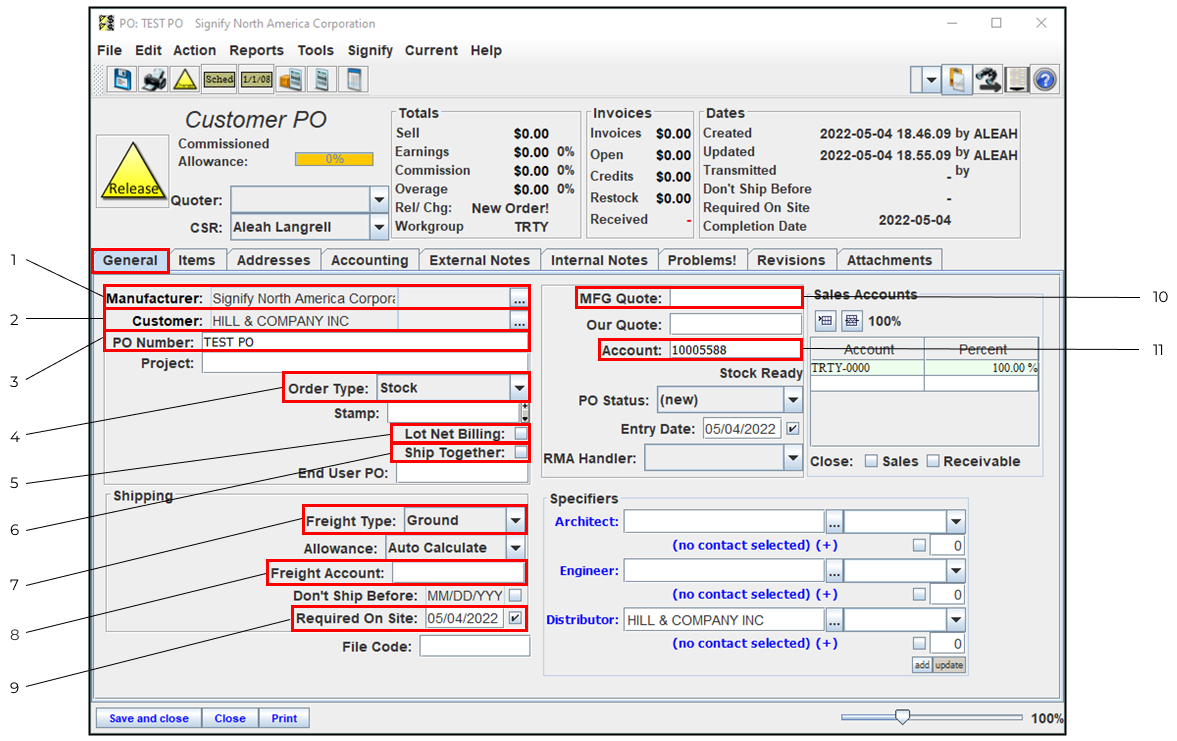Expand the CSR dropdown
The height and width of the screenshot is (741, 1177).
coord(379,227)
